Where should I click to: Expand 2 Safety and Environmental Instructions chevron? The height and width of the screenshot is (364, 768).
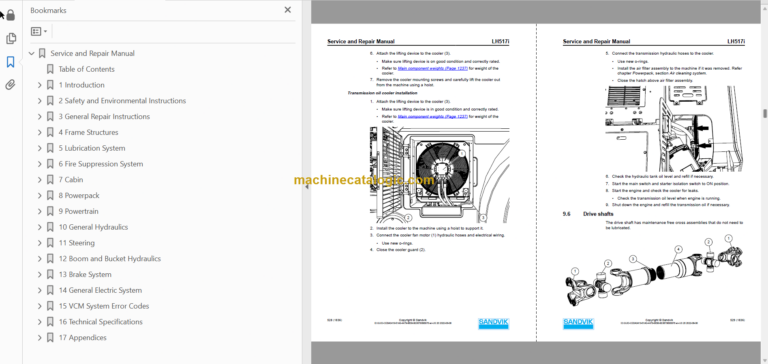(x=40, y=101)
